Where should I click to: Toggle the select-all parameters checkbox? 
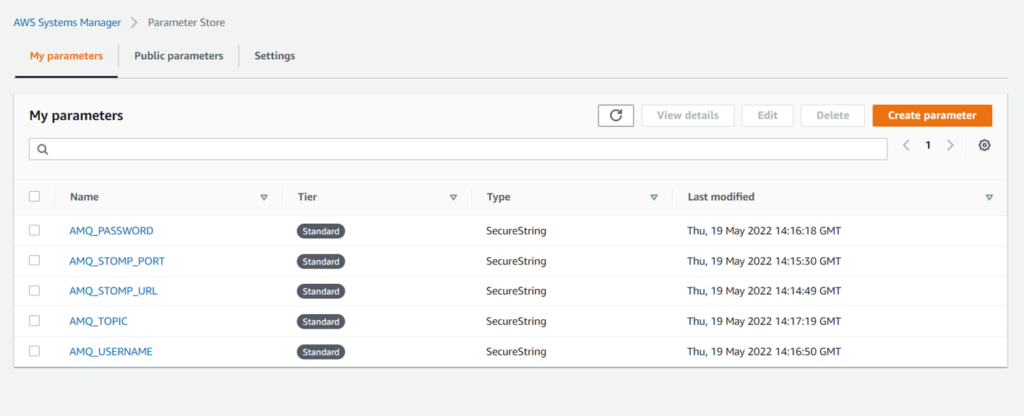[35, 197]
